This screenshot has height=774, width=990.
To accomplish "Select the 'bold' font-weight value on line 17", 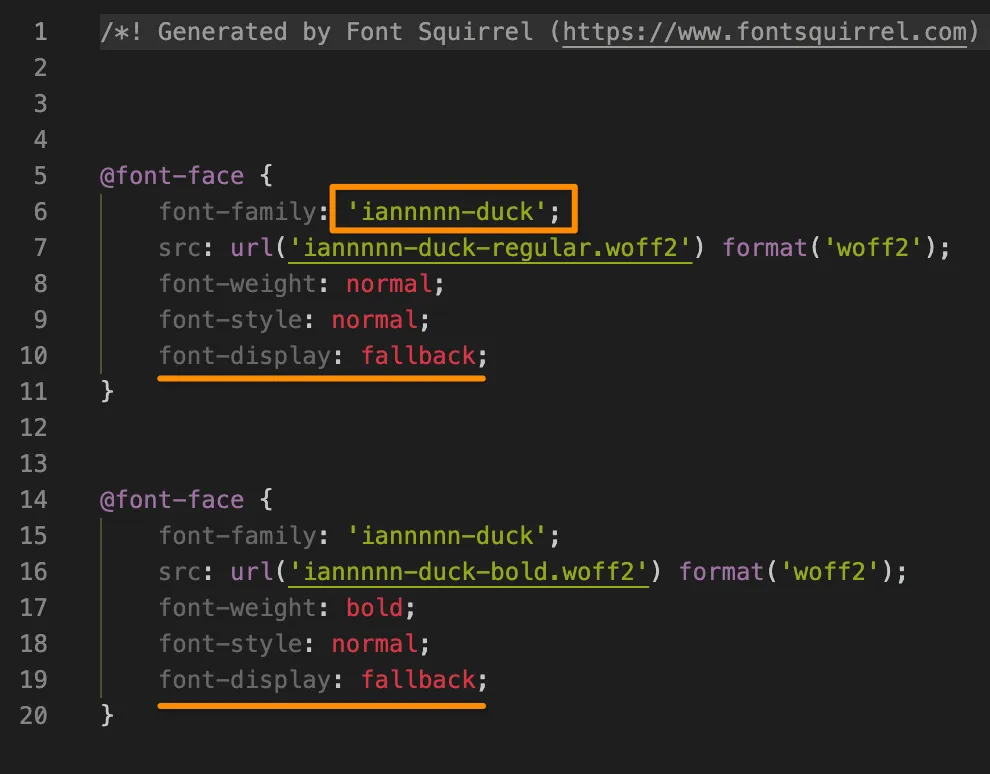I will (x=374, y=607).
